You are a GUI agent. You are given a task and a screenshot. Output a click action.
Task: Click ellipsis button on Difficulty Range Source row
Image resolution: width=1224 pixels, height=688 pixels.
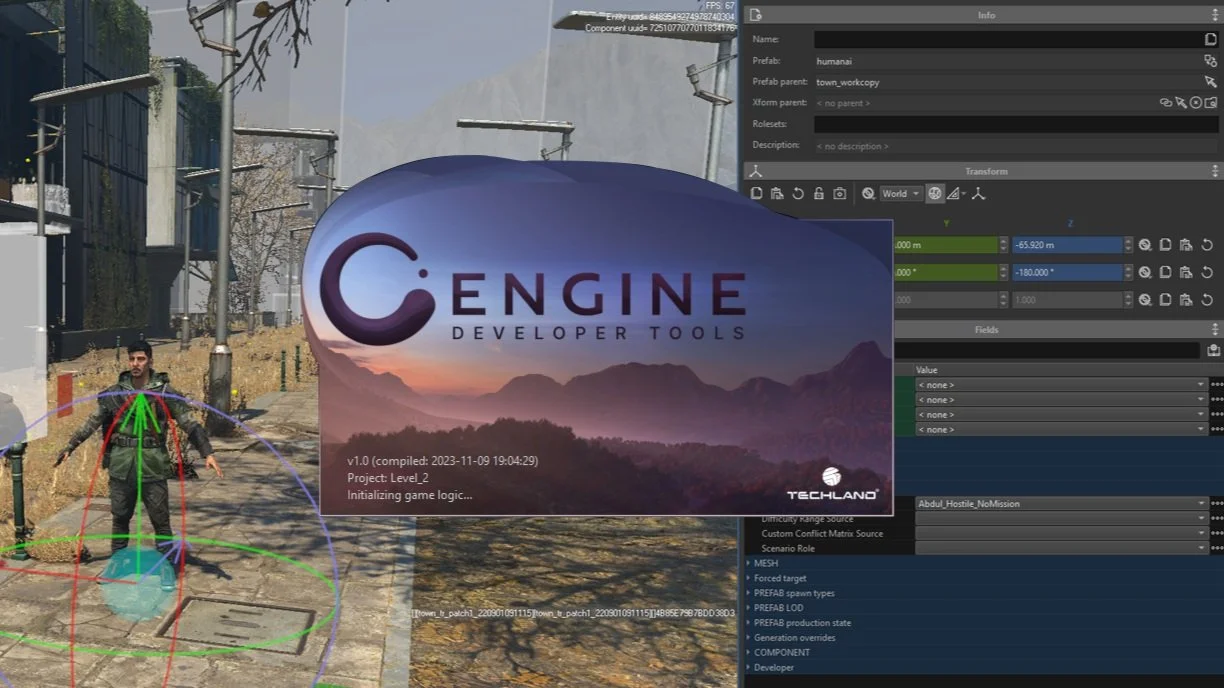pyautogui.click(x=1217, y=518)
